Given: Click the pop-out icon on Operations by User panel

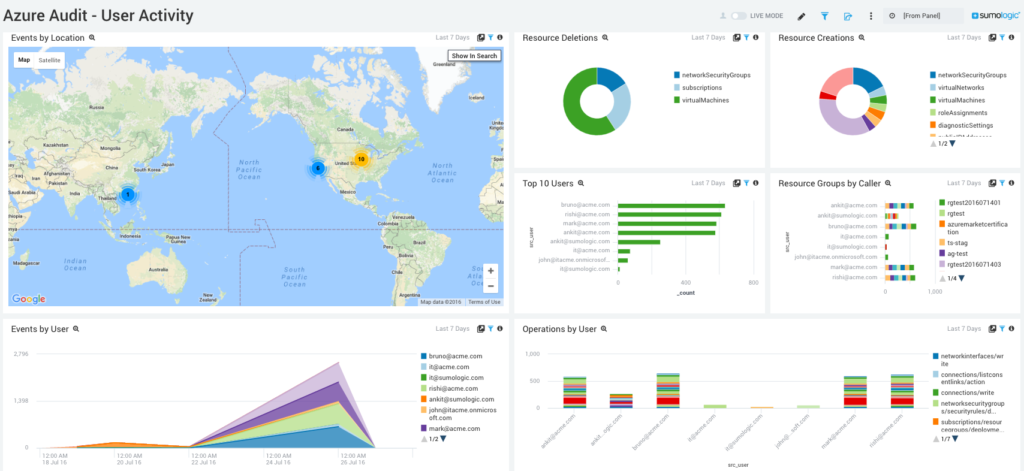Looking at the screenshot, I should click(x=993, y=329).
